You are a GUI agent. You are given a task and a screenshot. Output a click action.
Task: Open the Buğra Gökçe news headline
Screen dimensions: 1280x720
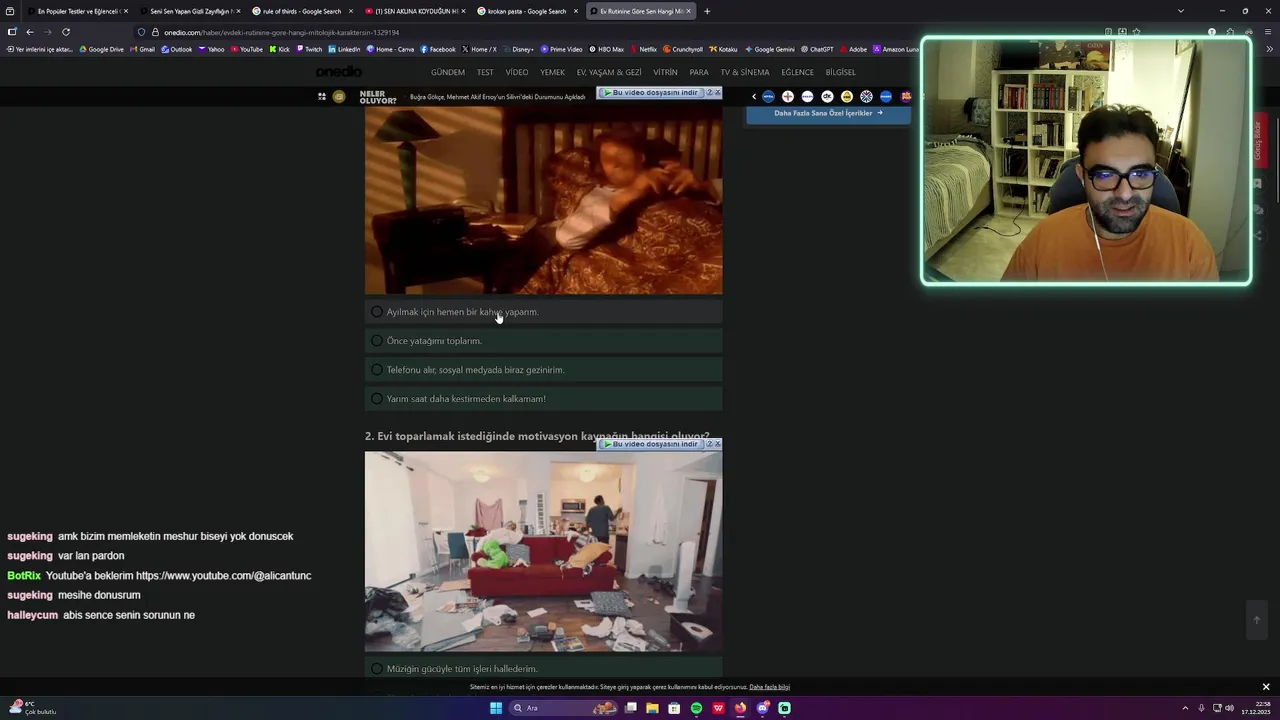(497, 97)
